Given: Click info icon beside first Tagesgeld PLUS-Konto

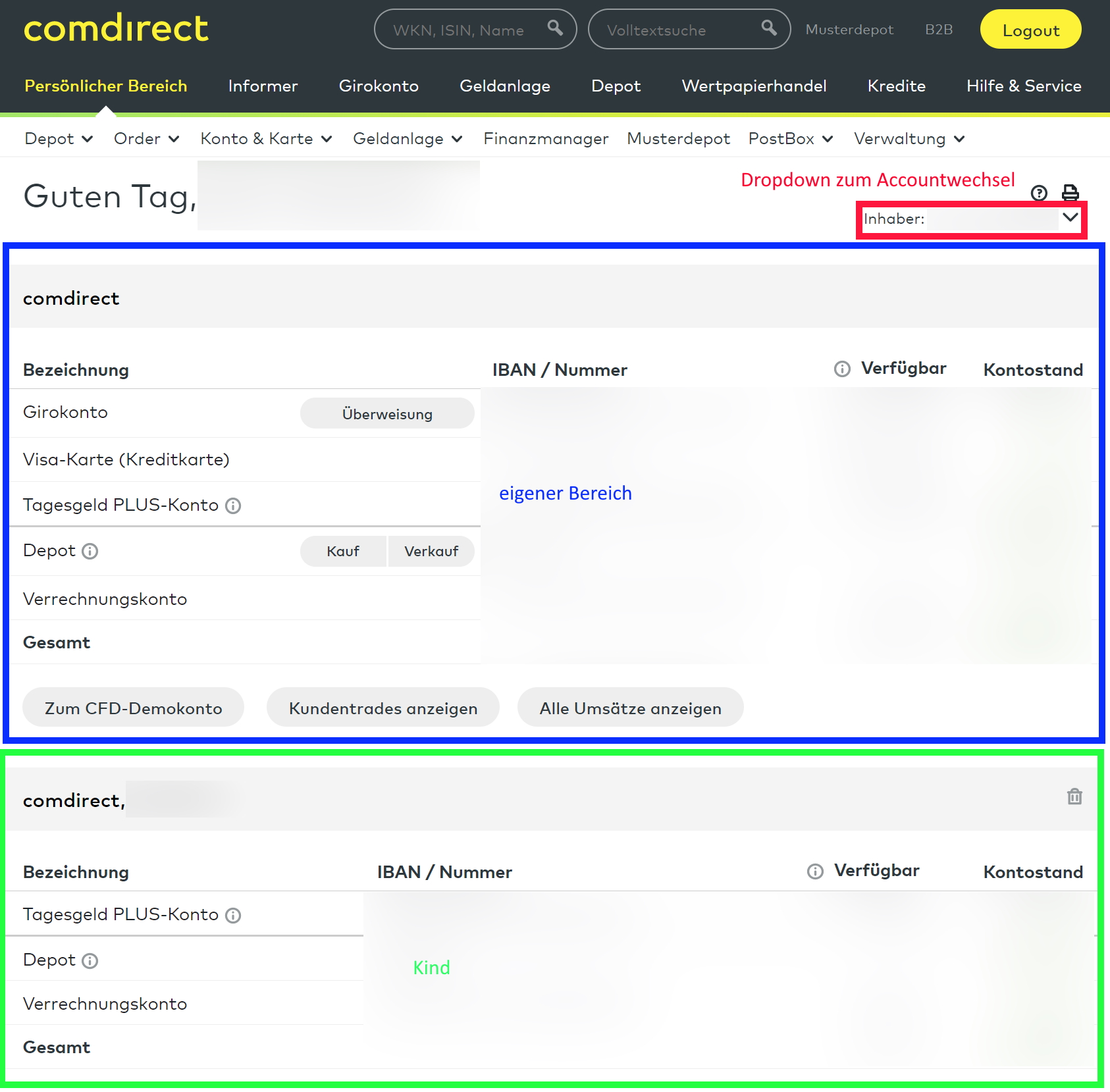Looking at the screenshot, I should pyautogui.click(x=233, y=506).
